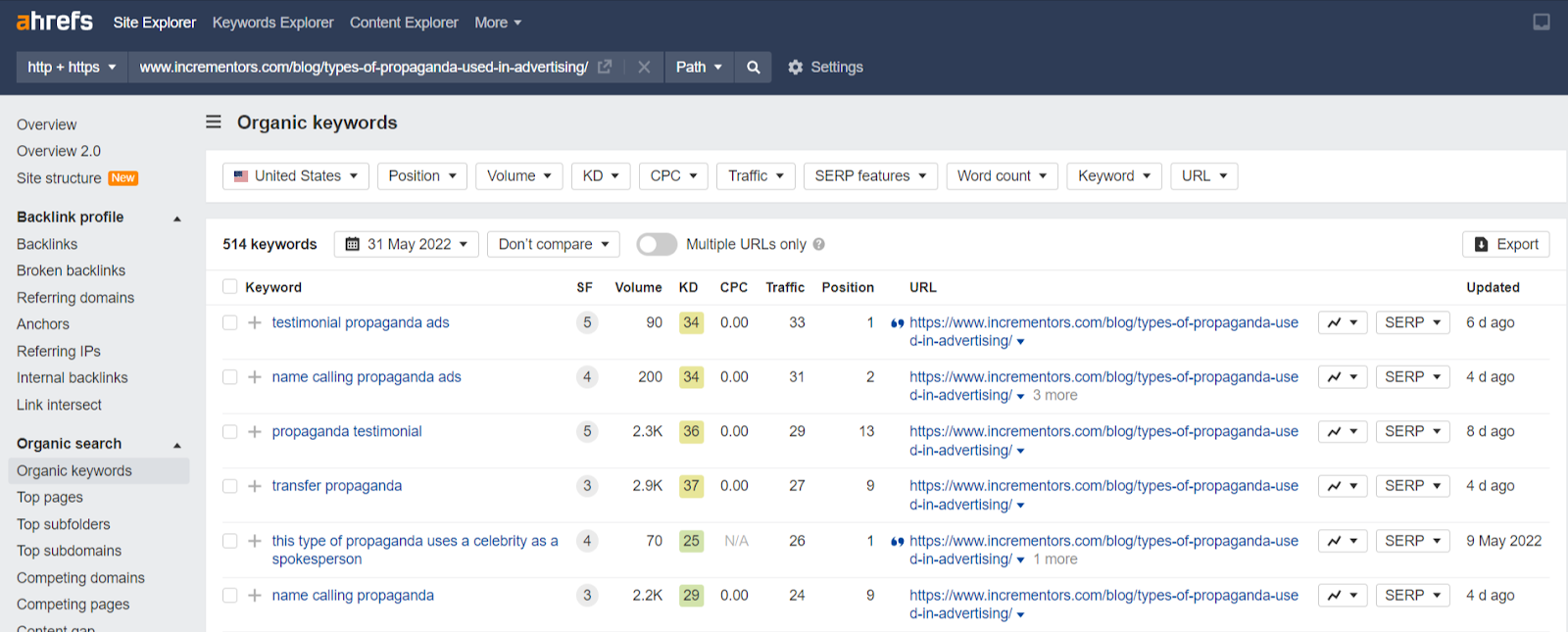Sort by the Position column header
The image size is (1568, 632).
[x=848, y=287]
